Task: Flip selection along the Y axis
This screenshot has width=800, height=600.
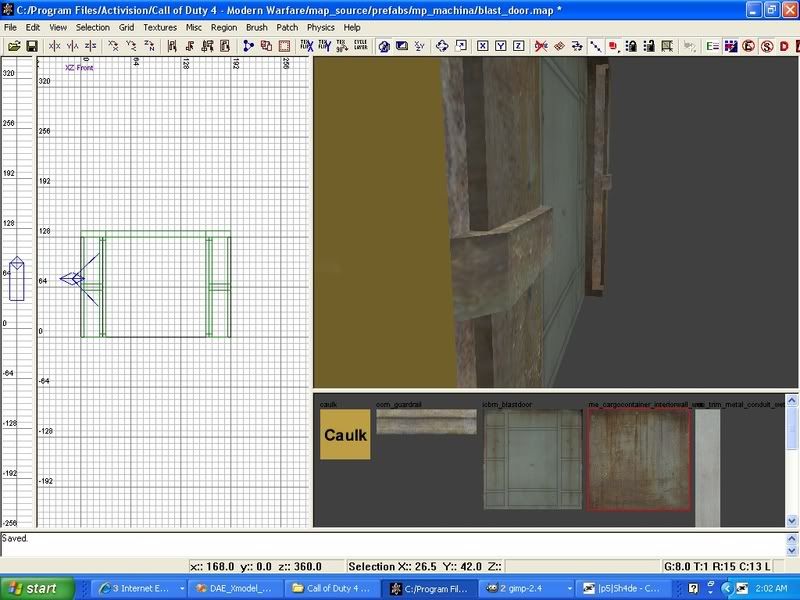Action: coord(72,46)
